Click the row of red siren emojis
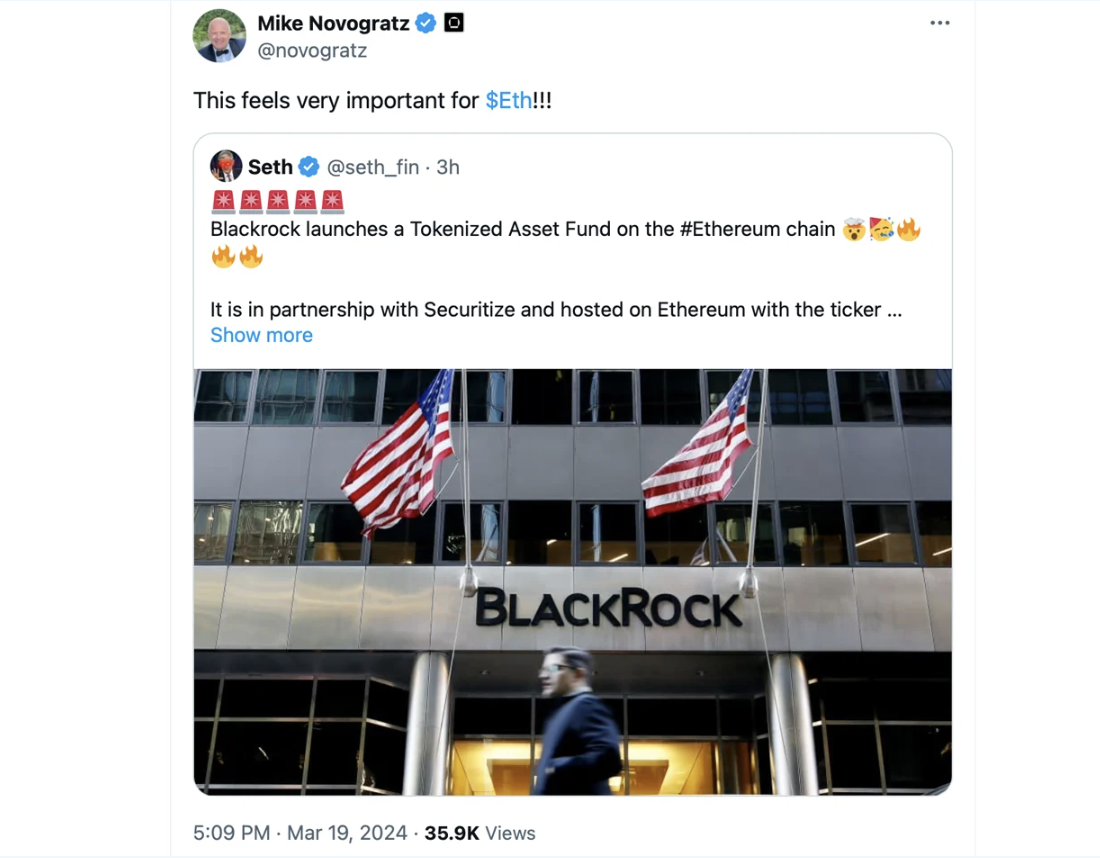The image size is (1100, 858). click(x=278, y=201)
